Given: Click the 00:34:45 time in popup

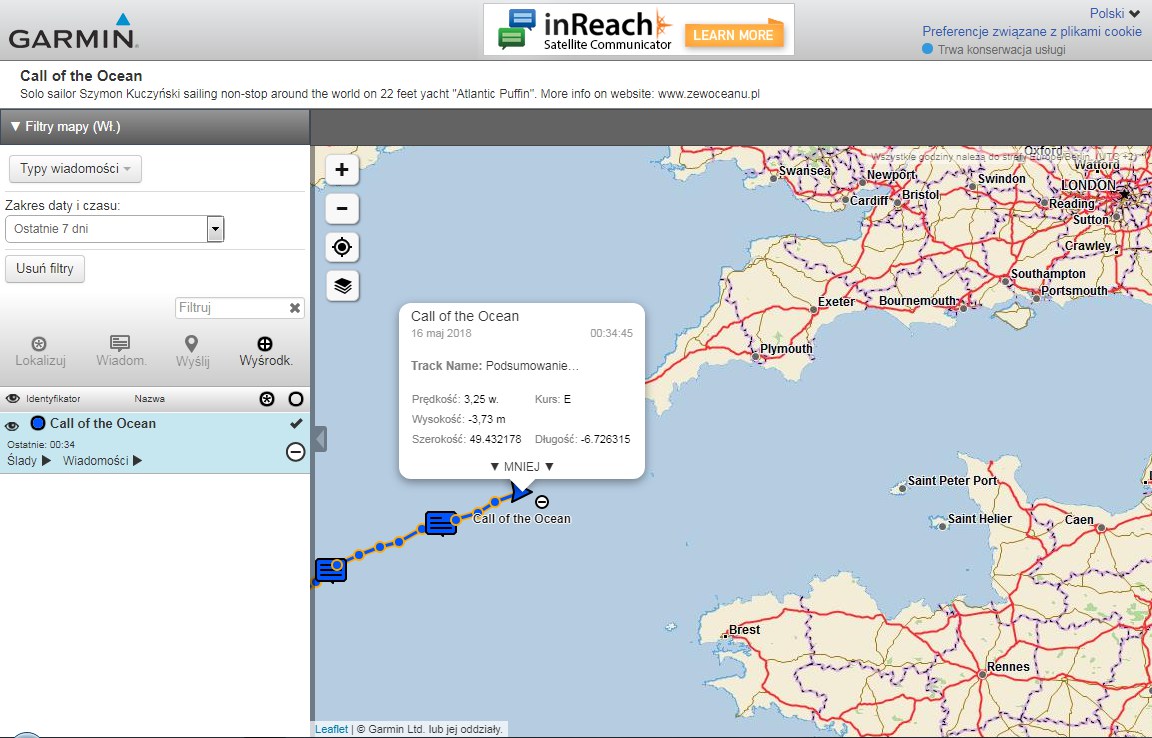Looking at the screenshot, I should (611, 334).
